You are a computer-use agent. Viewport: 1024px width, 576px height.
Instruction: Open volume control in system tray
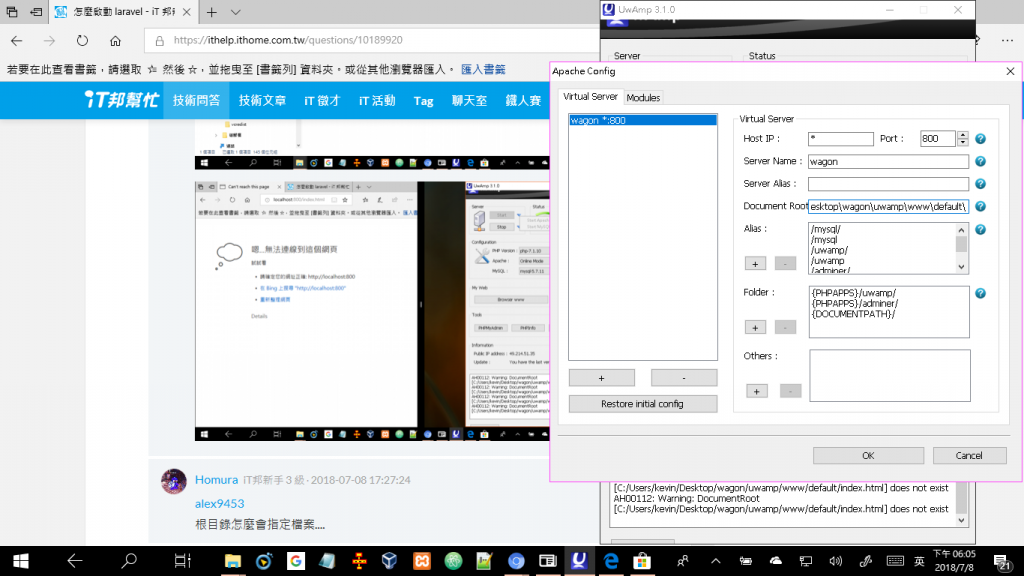tap(835, 561)
